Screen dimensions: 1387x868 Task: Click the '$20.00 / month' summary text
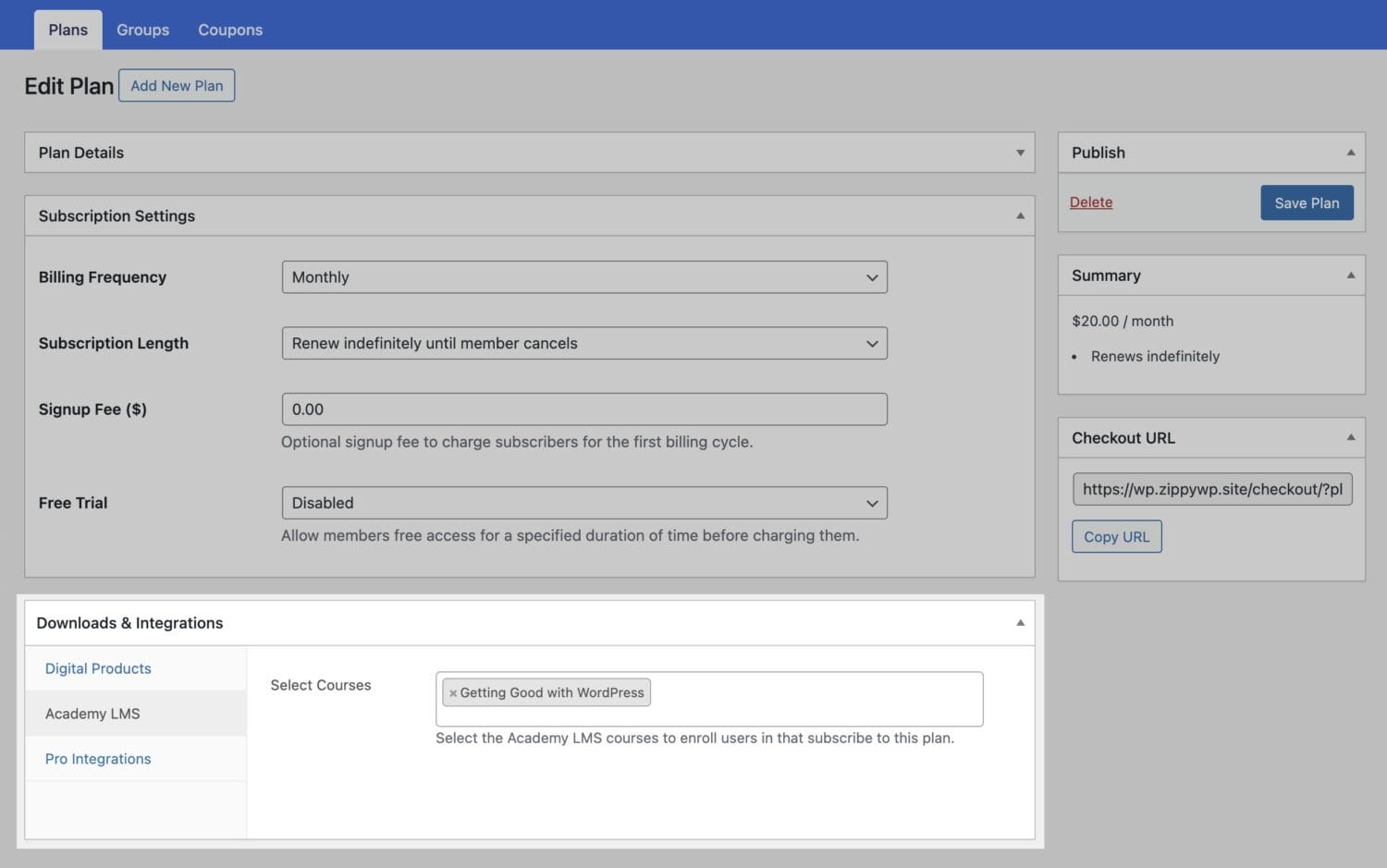1123,321
